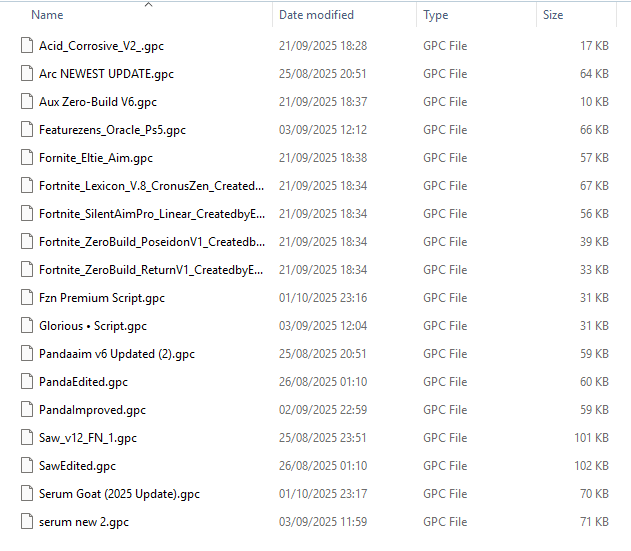Click the 66 KB size value
The image size is (631, 551).
point(594,130)
